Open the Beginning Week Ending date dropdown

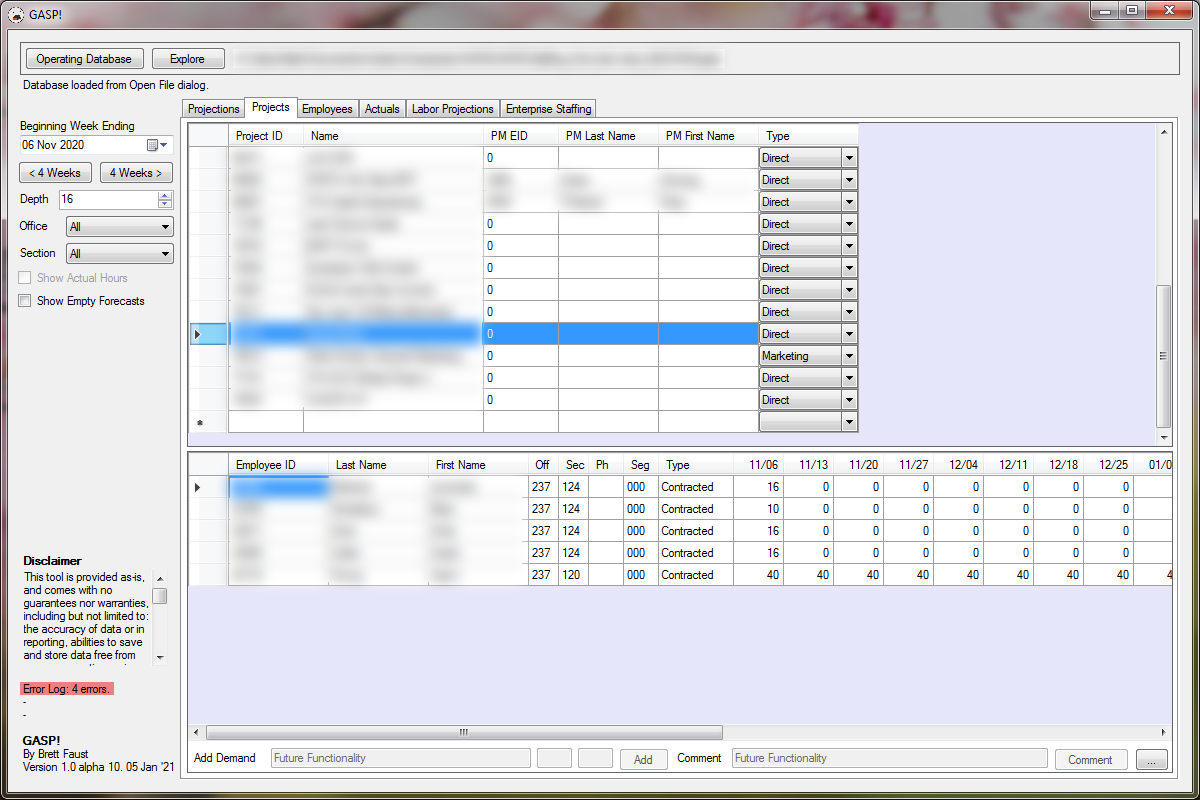165,145
